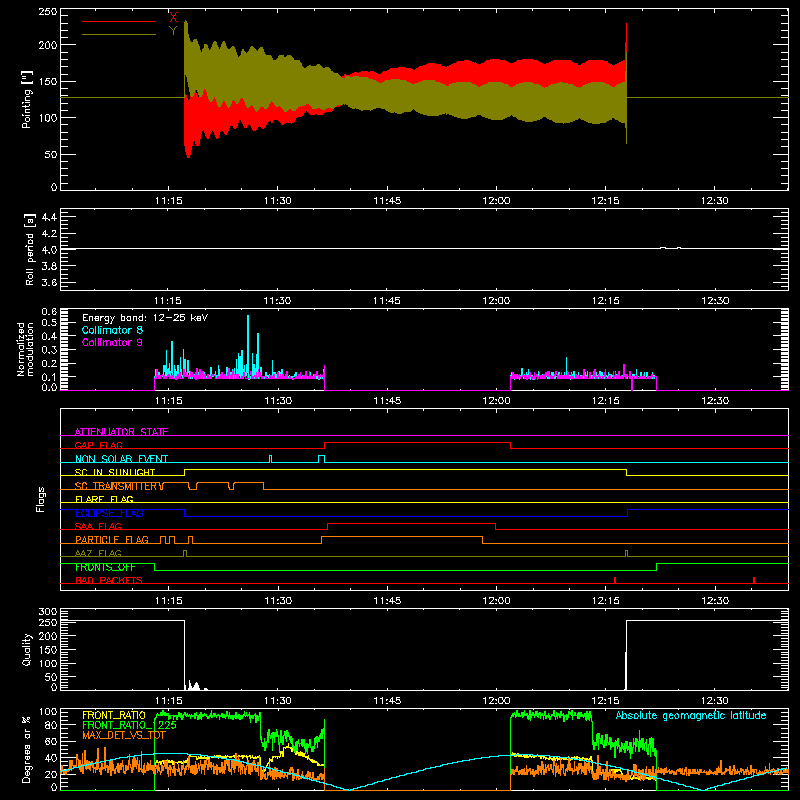
Task: Select the Energy band: 12-25 keV text
Action: click(145, 317)
